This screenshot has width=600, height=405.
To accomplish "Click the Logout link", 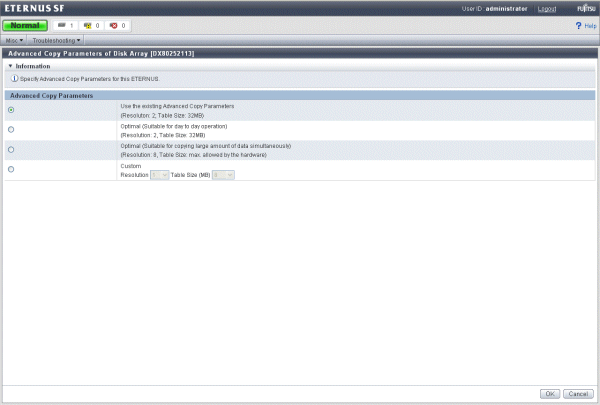I will pos(546,9).
